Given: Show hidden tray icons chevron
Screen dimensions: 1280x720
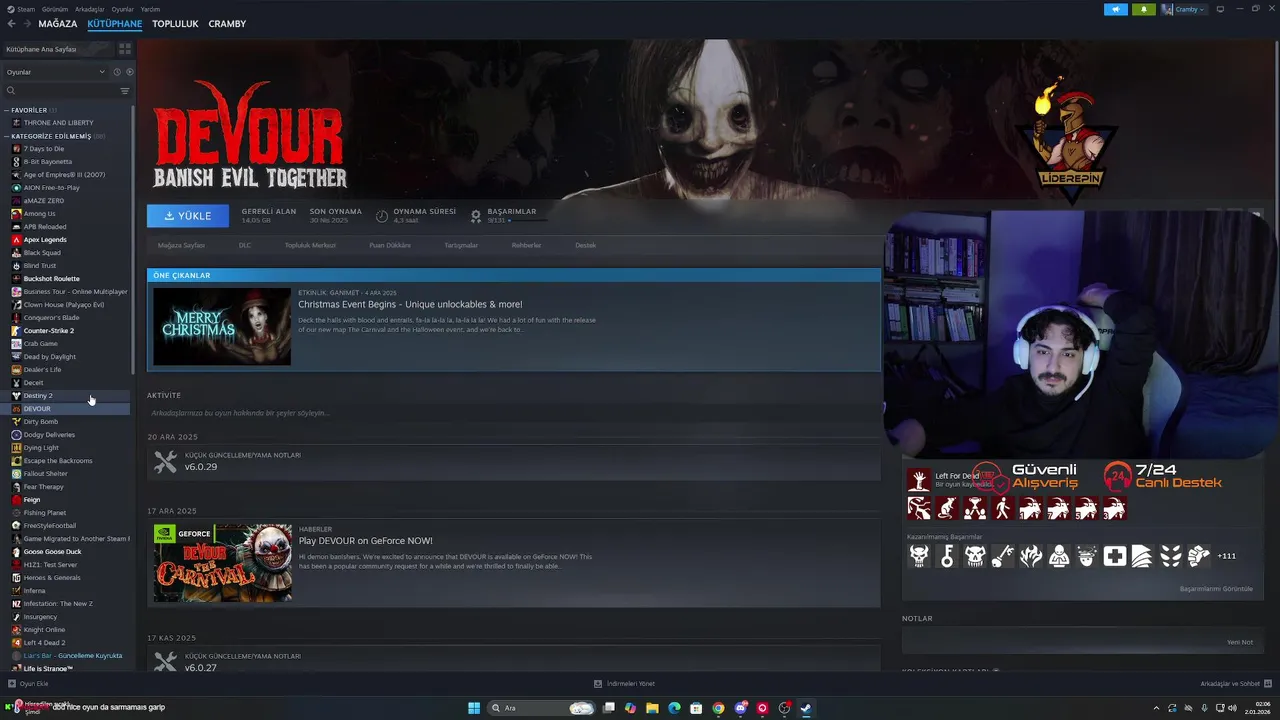Looking at the screenshot, I should click(x=1157, y=708).
